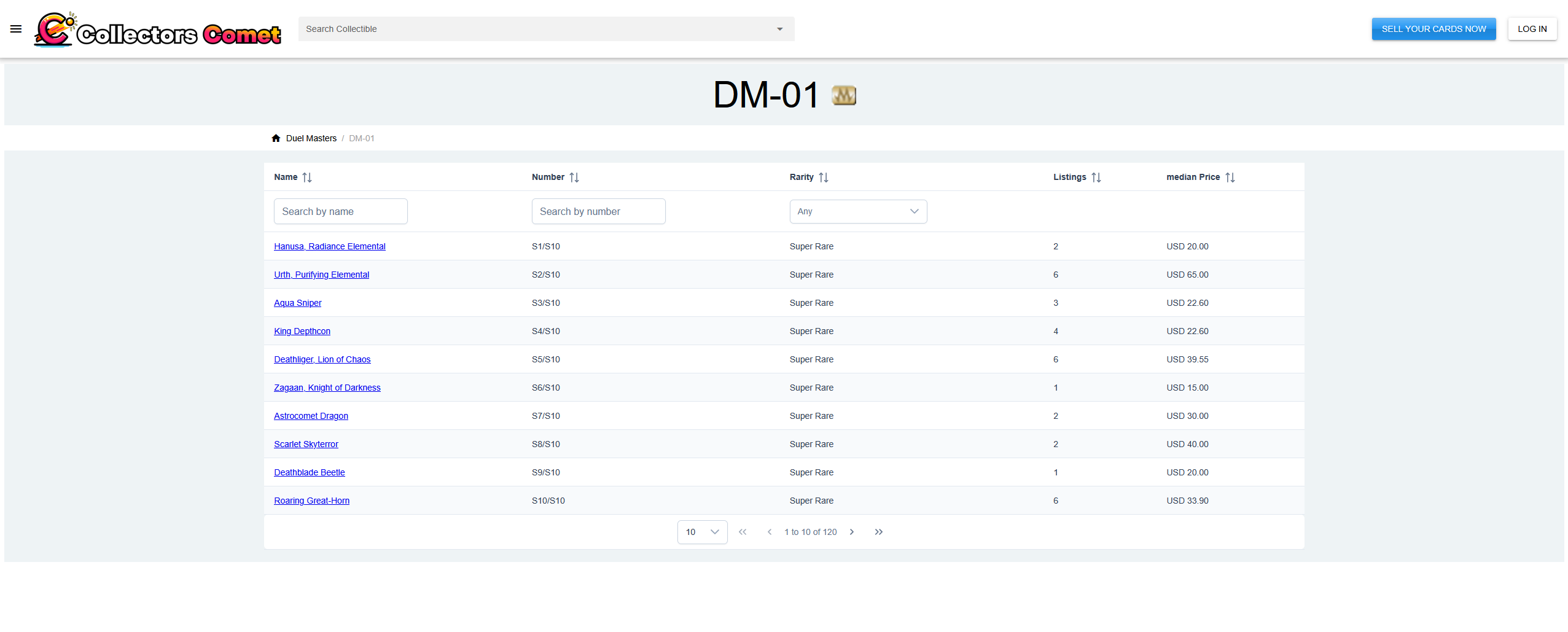Click the DM-01 breadcrumb text
This screenshot has width=1568, height=632.
[362, 138]
